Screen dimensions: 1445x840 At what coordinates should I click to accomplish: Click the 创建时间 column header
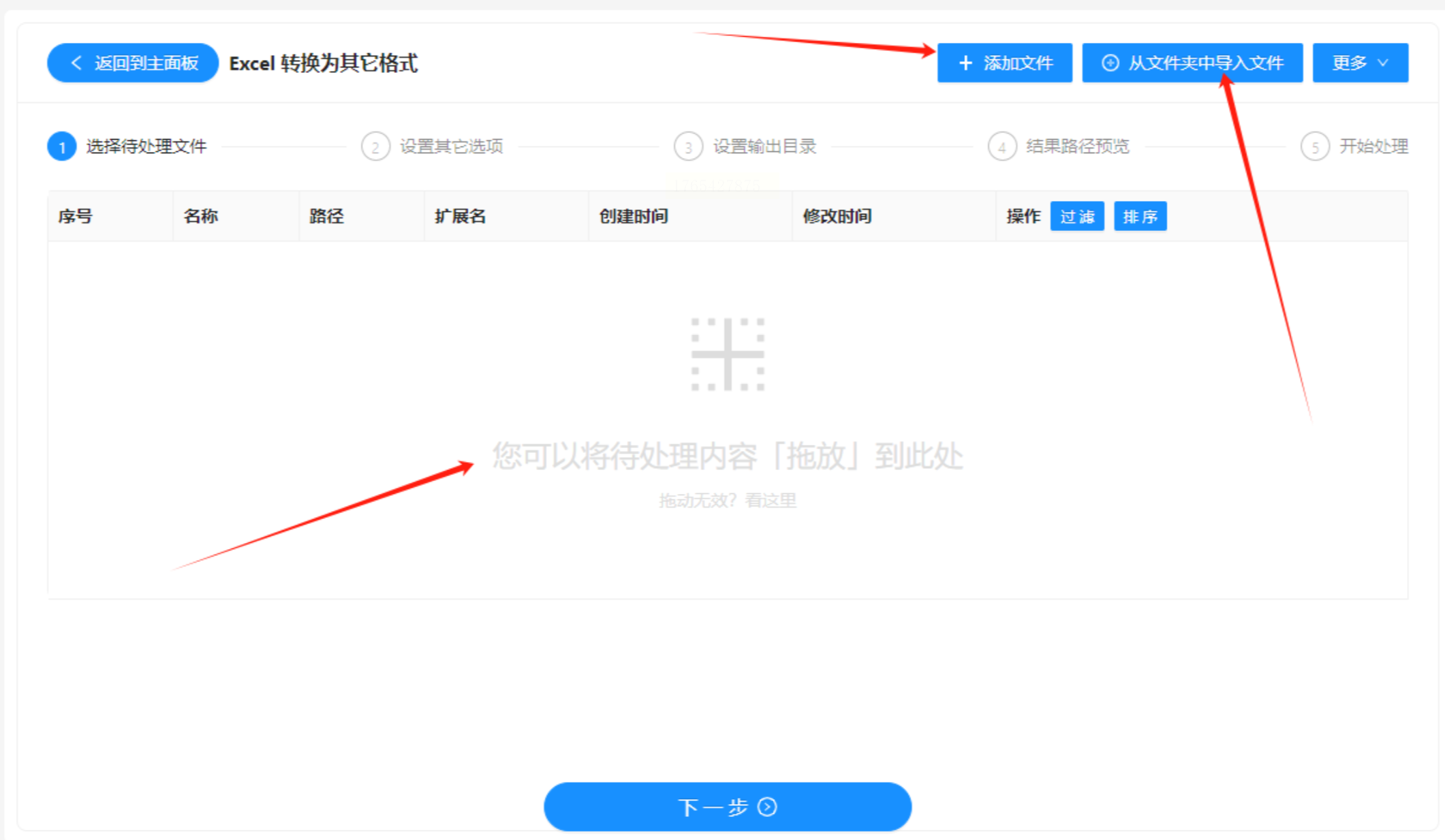pos(634,217)
